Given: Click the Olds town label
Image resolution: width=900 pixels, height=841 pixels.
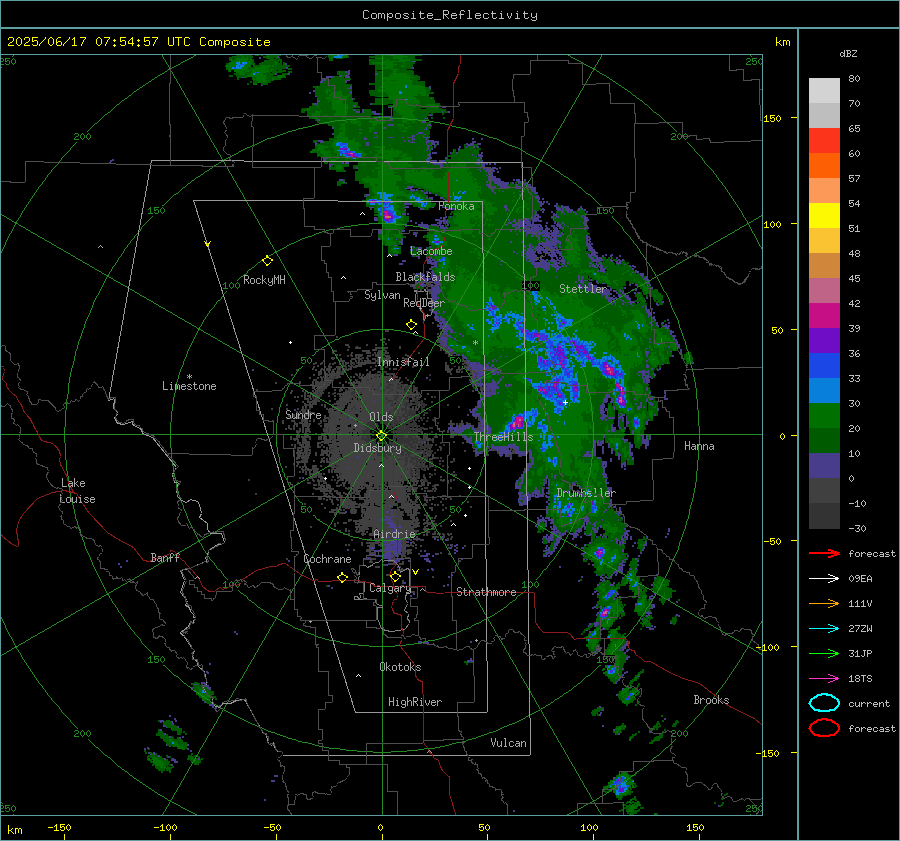Looking at the screenshot, I should pos(381,417).
